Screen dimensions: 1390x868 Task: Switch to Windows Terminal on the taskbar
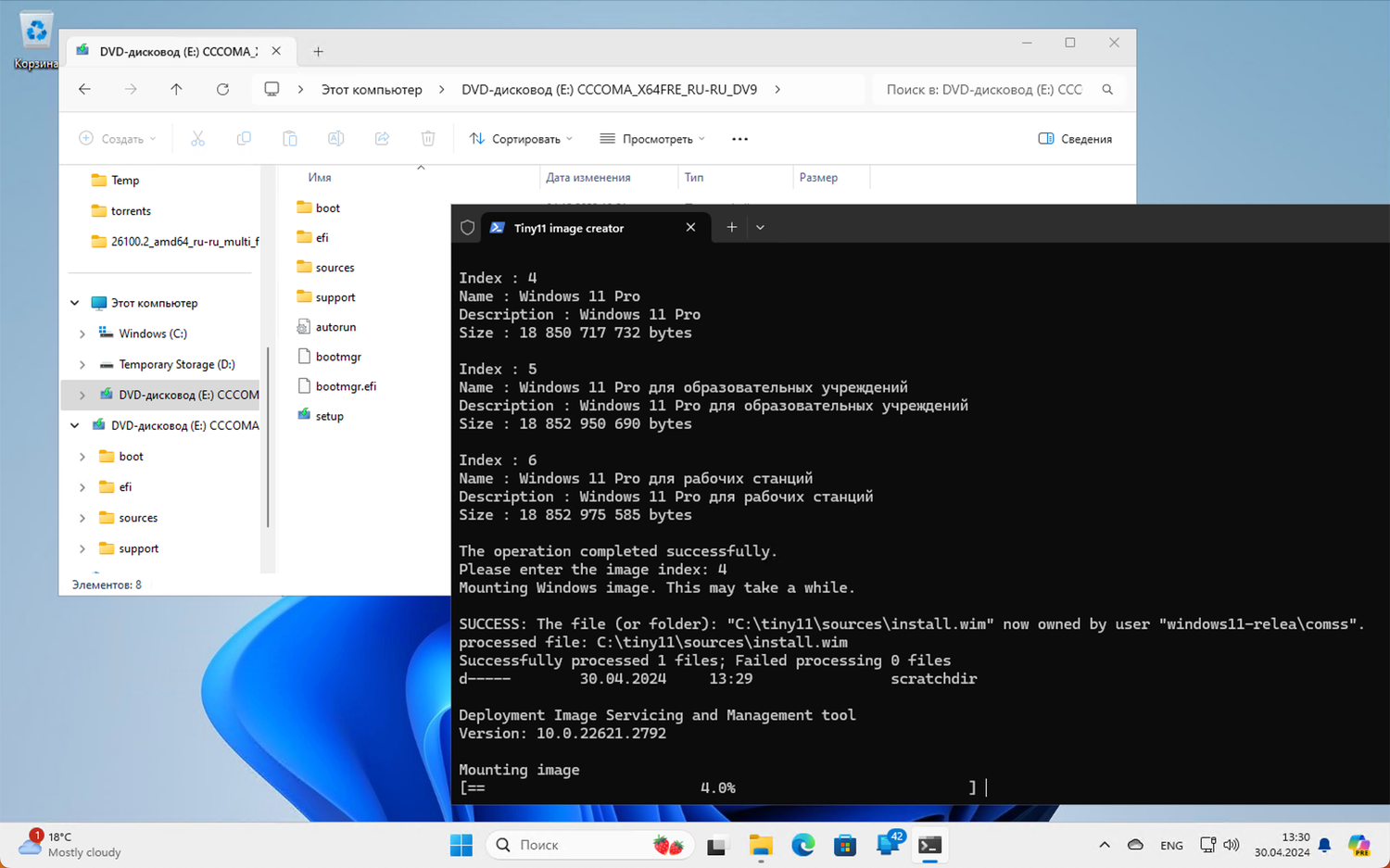(x=929, y=845)
